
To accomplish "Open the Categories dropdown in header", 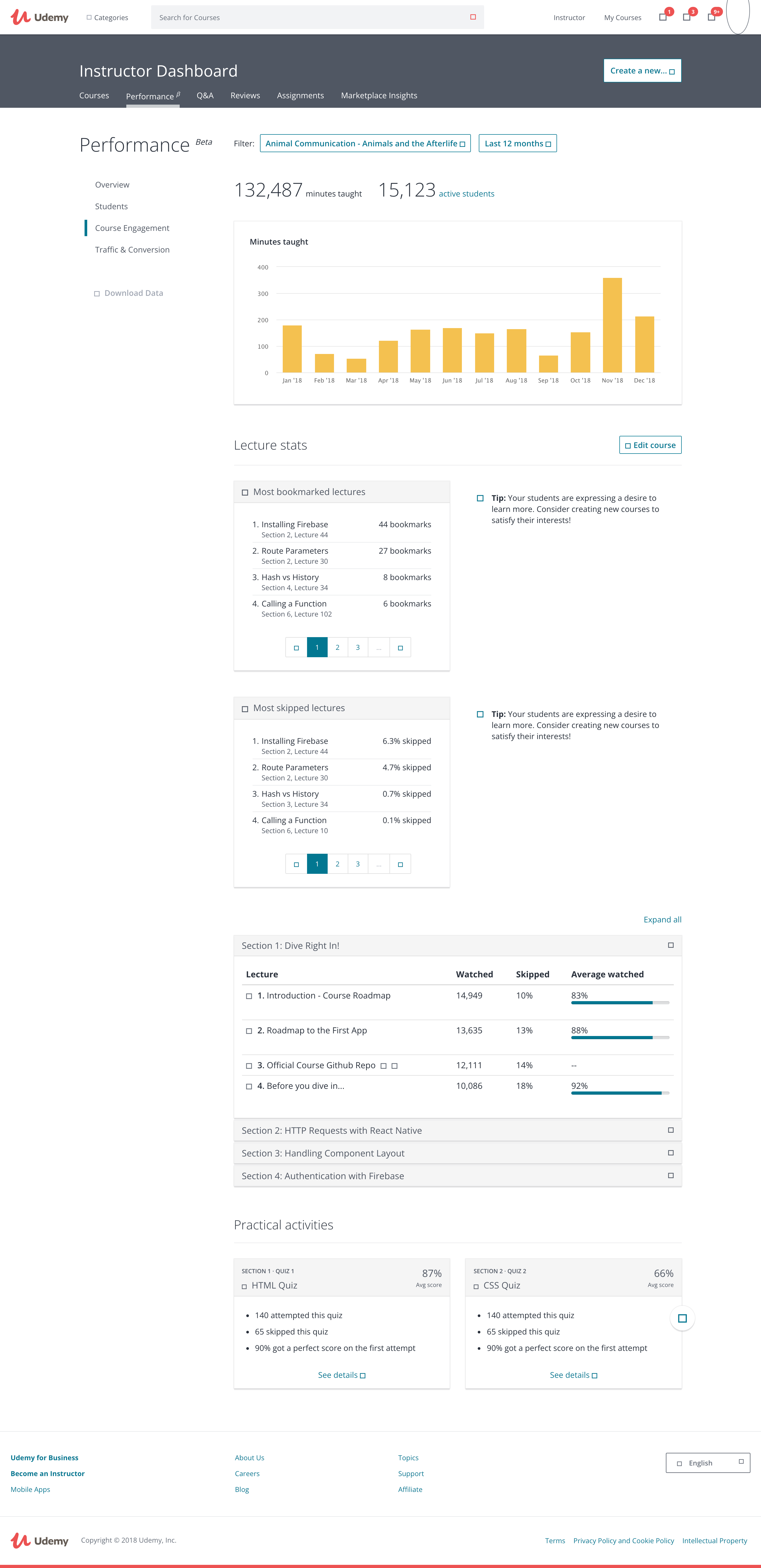I will point(107,18).
